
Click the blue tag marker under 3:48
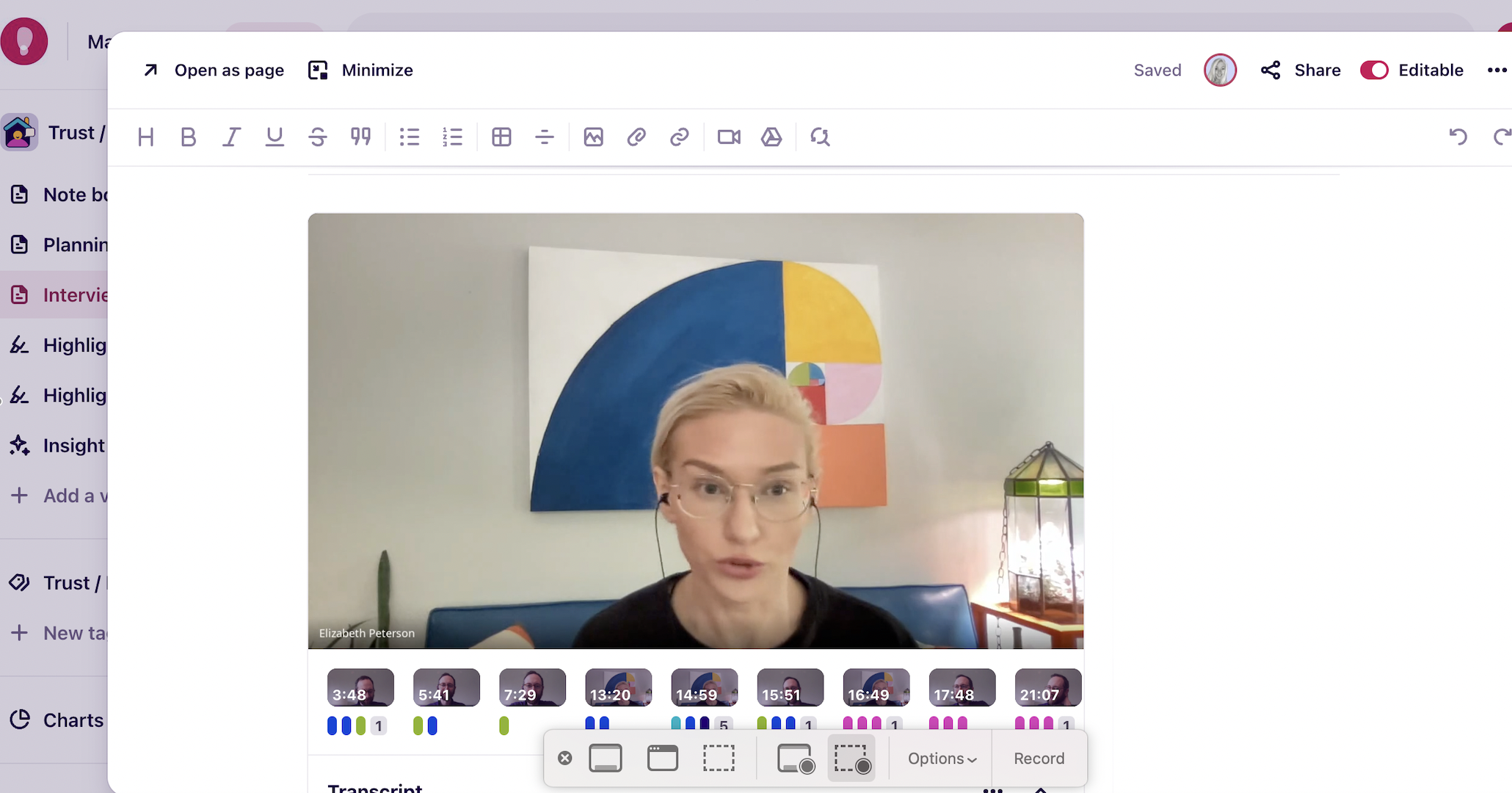pyautogui.click(x=332, y=726)
